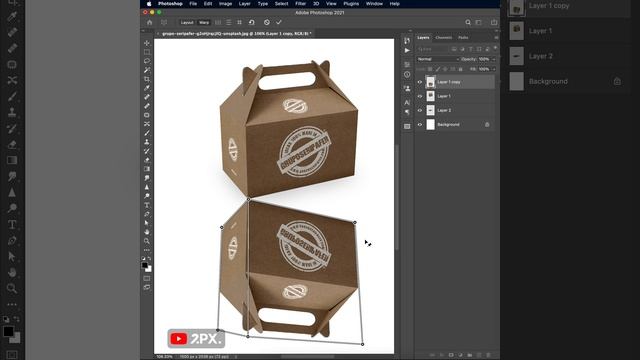Switch to the Channels tab
Viewport: 640px width, 360px height.
point(443,38)
